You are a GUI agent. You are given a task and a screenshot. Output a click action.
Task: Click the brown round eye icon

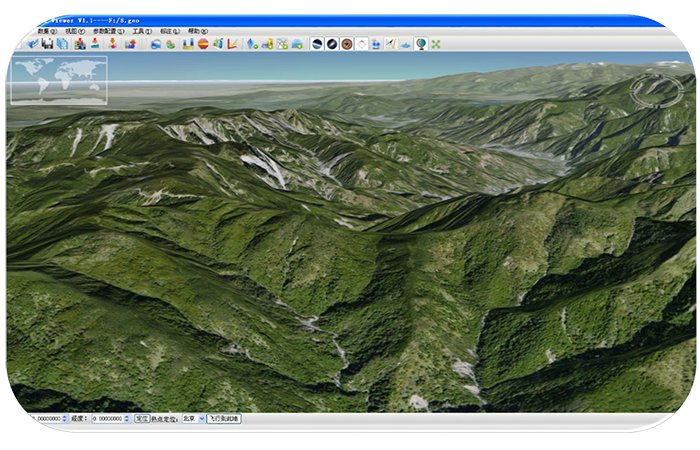[346, 44]
